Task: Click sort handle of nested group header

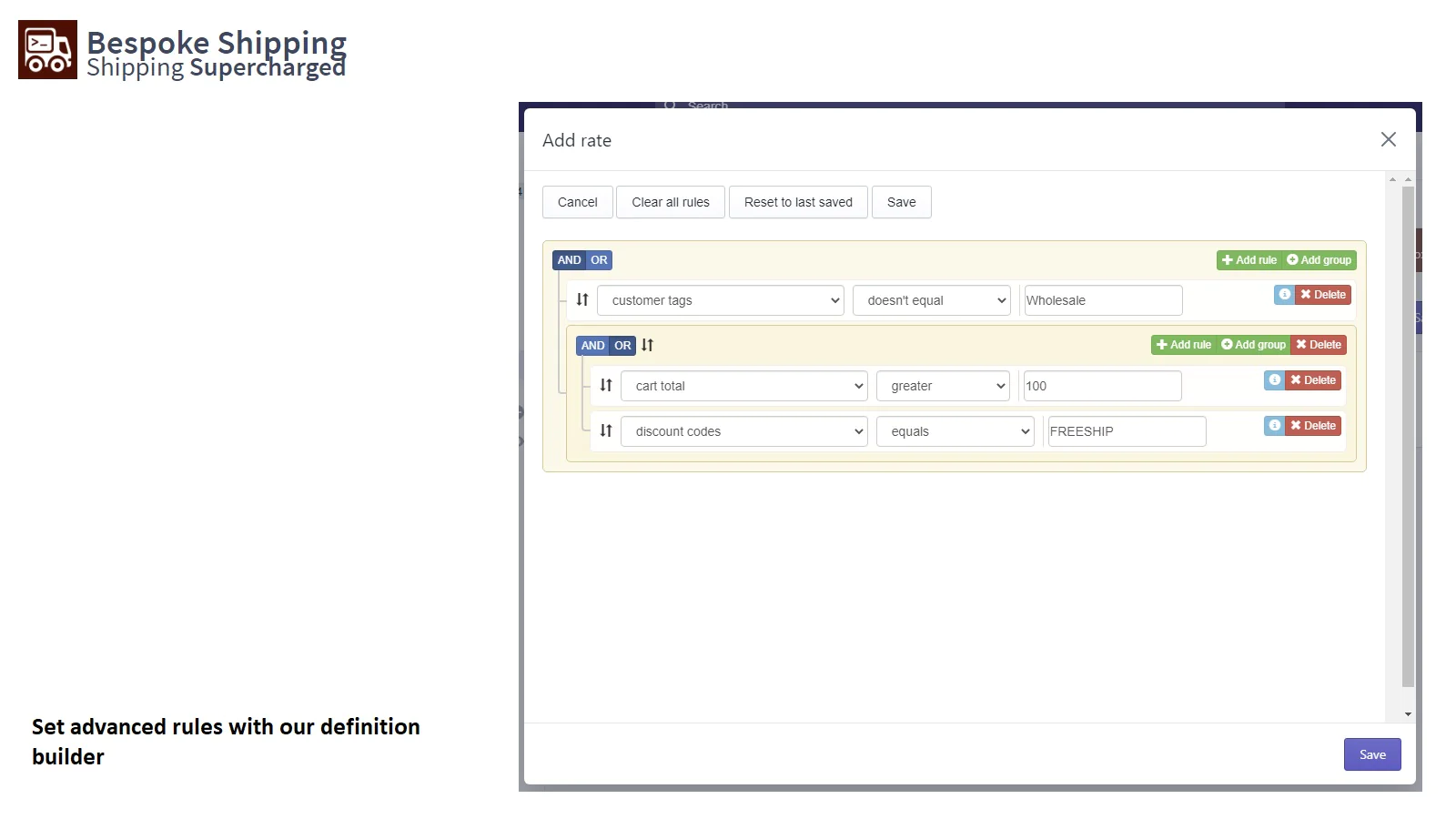Action: point(647,345)
